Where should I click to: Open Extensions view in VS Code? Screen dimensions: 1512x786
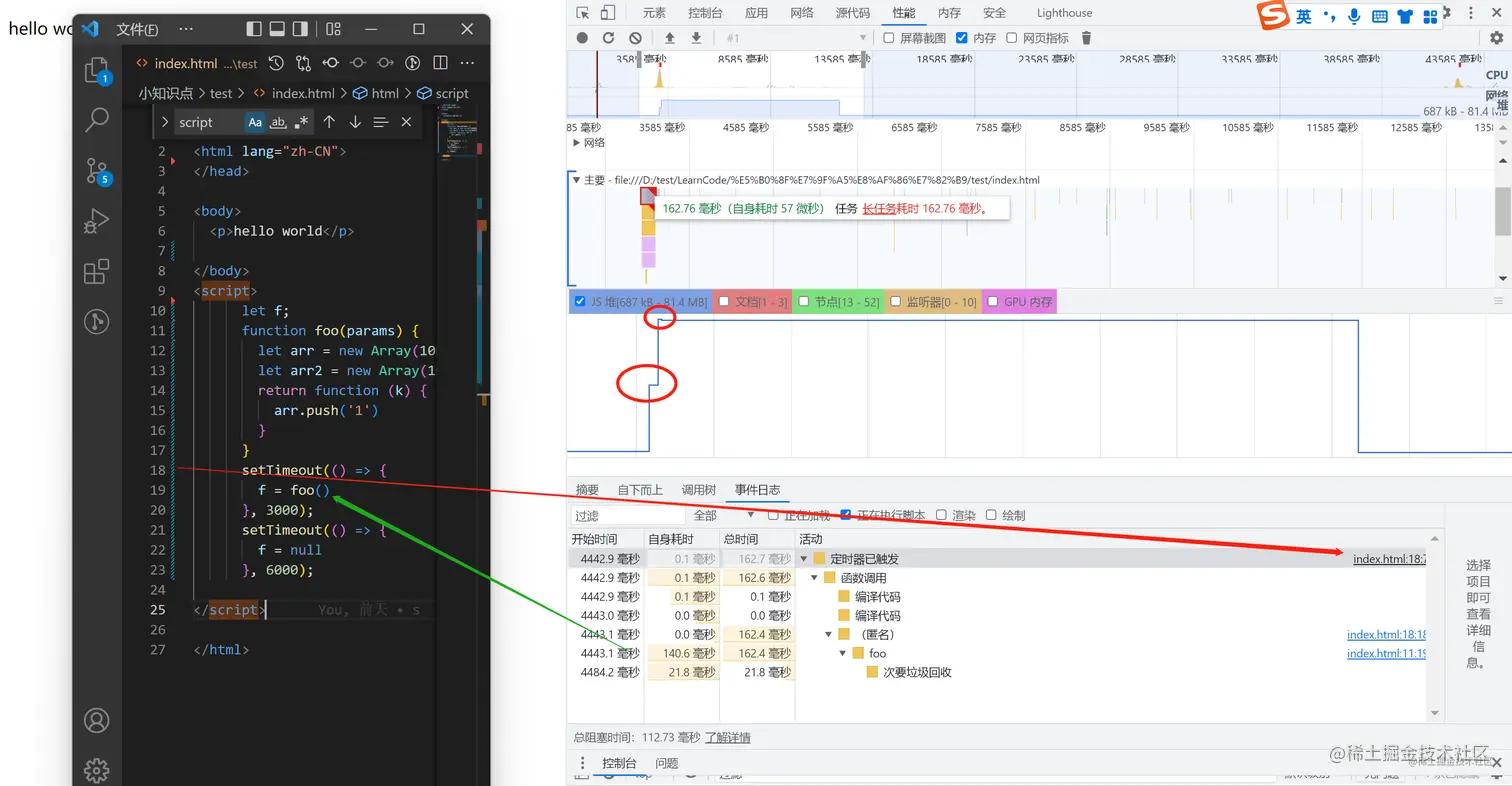97,272
